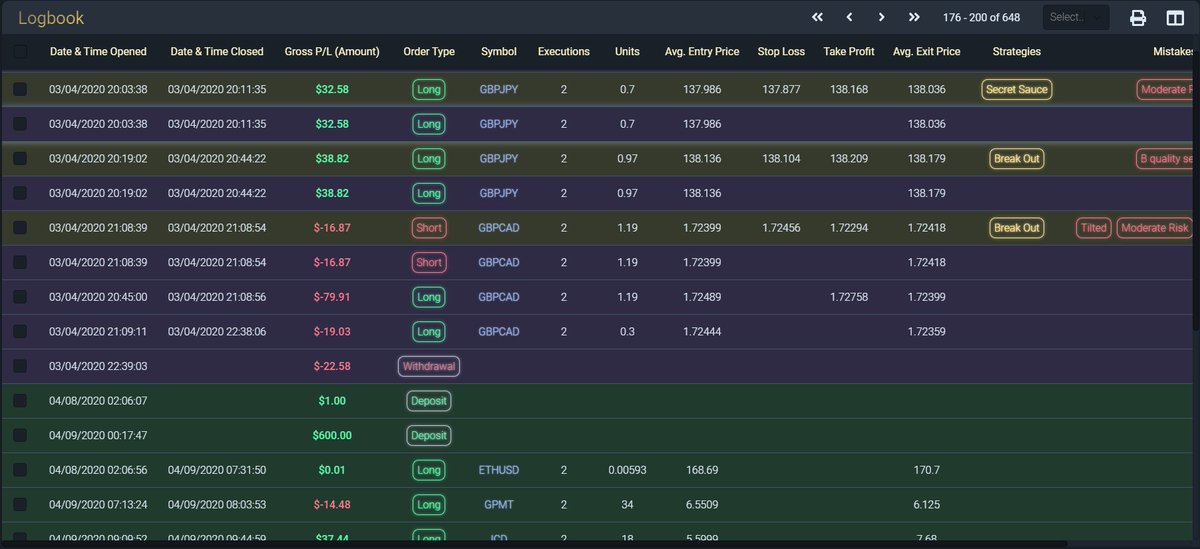
Task: Click opened date 04/09/2020 00:17:47
Action: [98, 436]
